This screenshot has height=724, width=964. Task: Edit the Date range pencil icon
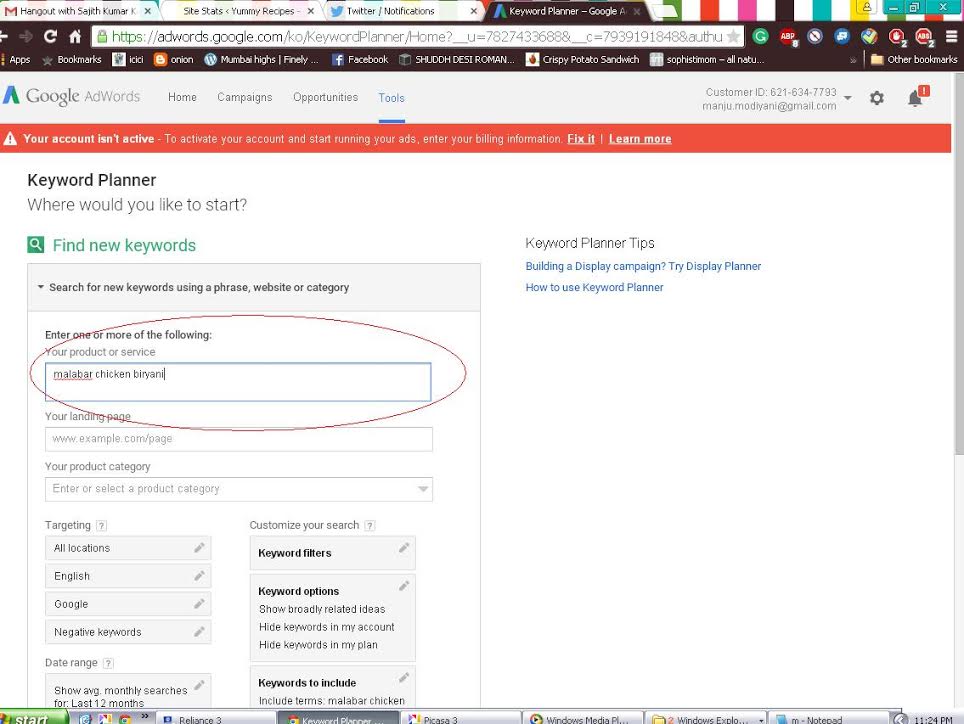199,685
